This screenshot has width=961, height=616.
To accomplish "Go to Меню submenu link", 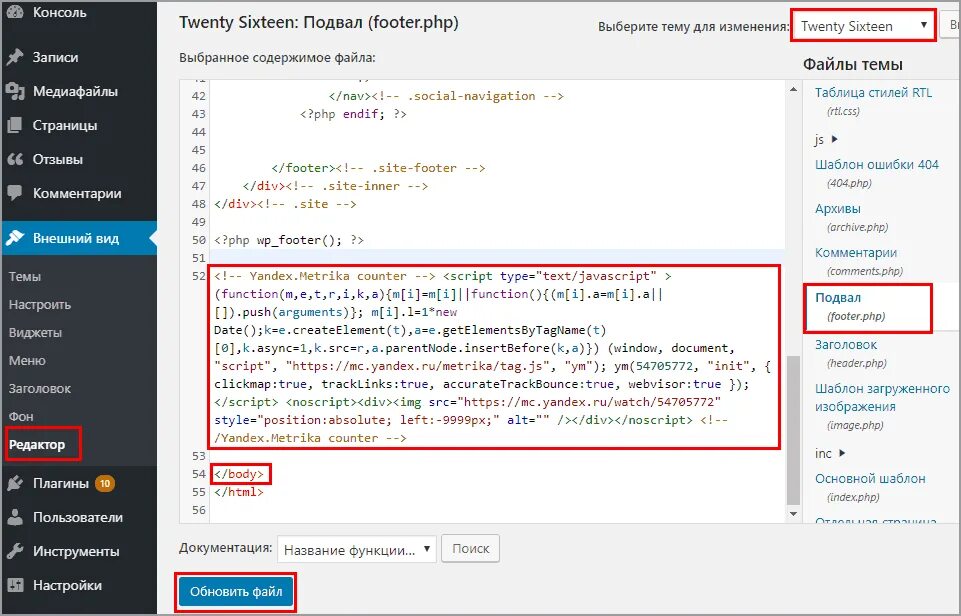I will [27, 360].
